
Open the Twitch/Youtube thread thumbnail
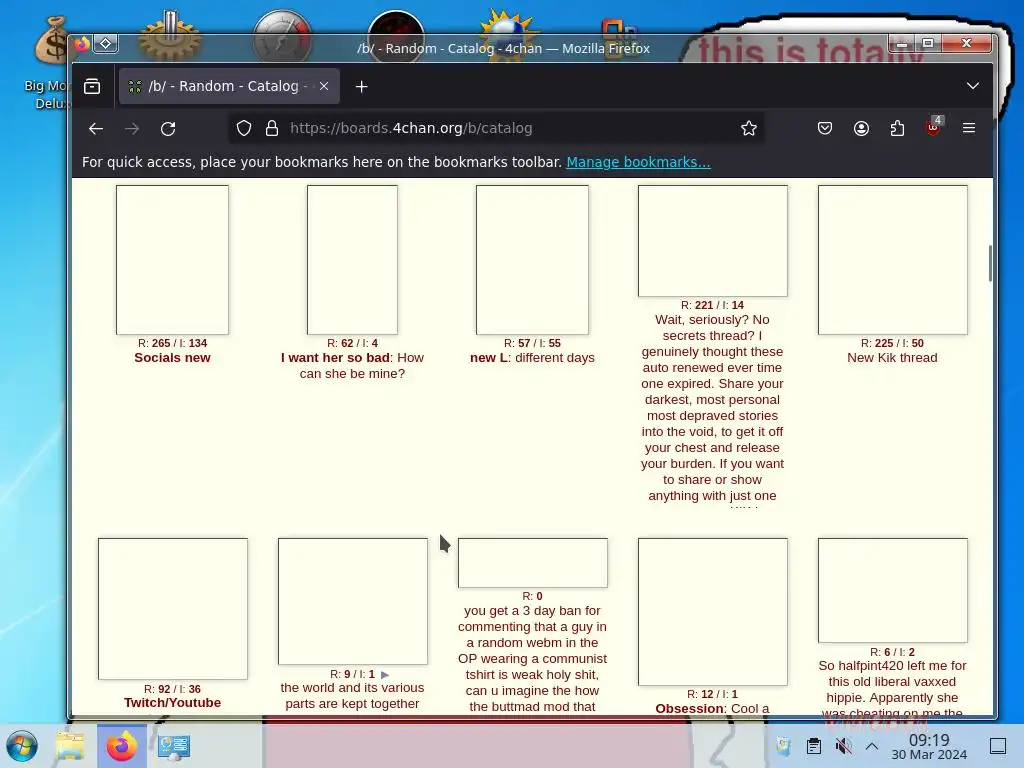click(x=172, y=609)
